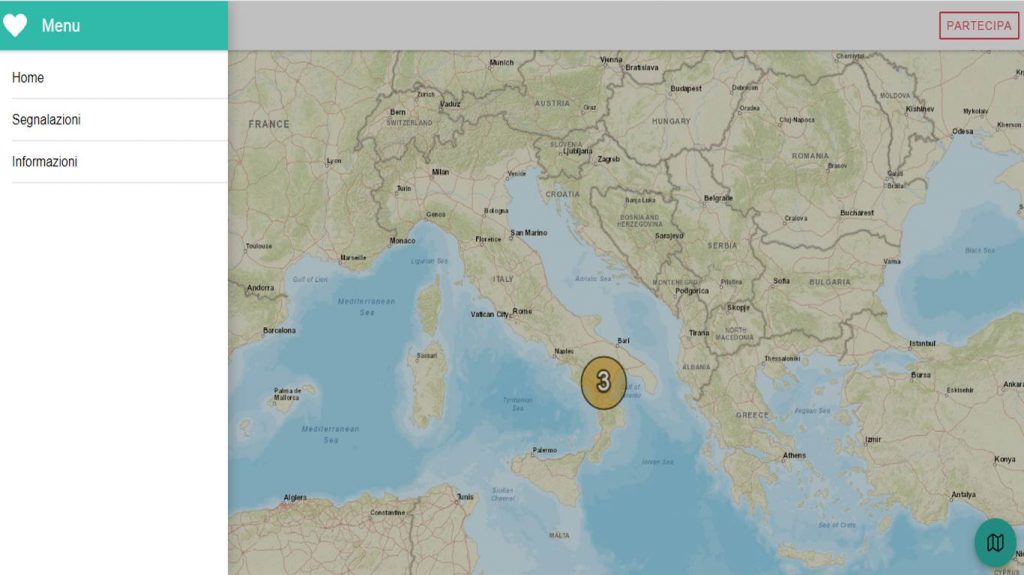
Task: Select Athens on the map
Action: (x=794, y=455)
